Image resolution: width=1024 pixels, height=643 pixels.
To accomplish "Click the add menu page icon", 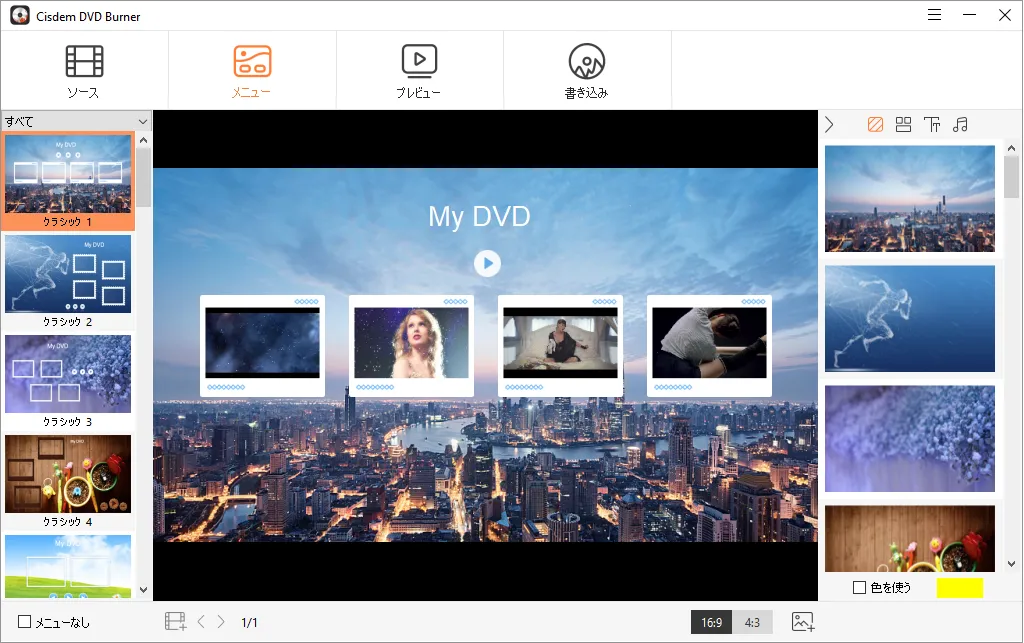I will coord(176,622).
